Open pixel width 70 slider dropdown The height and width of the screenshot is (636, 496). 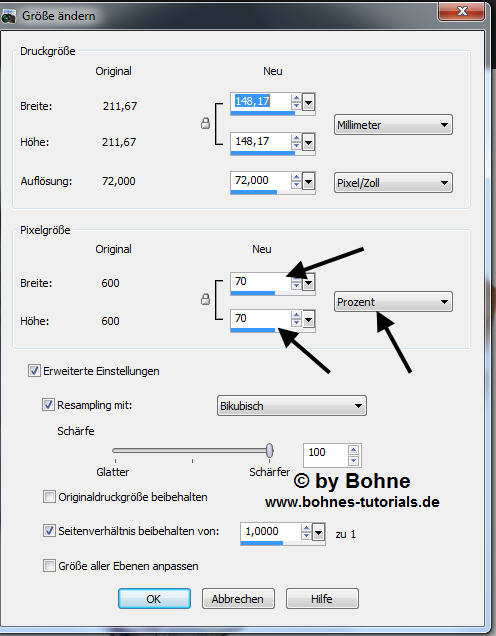(309, 283)
